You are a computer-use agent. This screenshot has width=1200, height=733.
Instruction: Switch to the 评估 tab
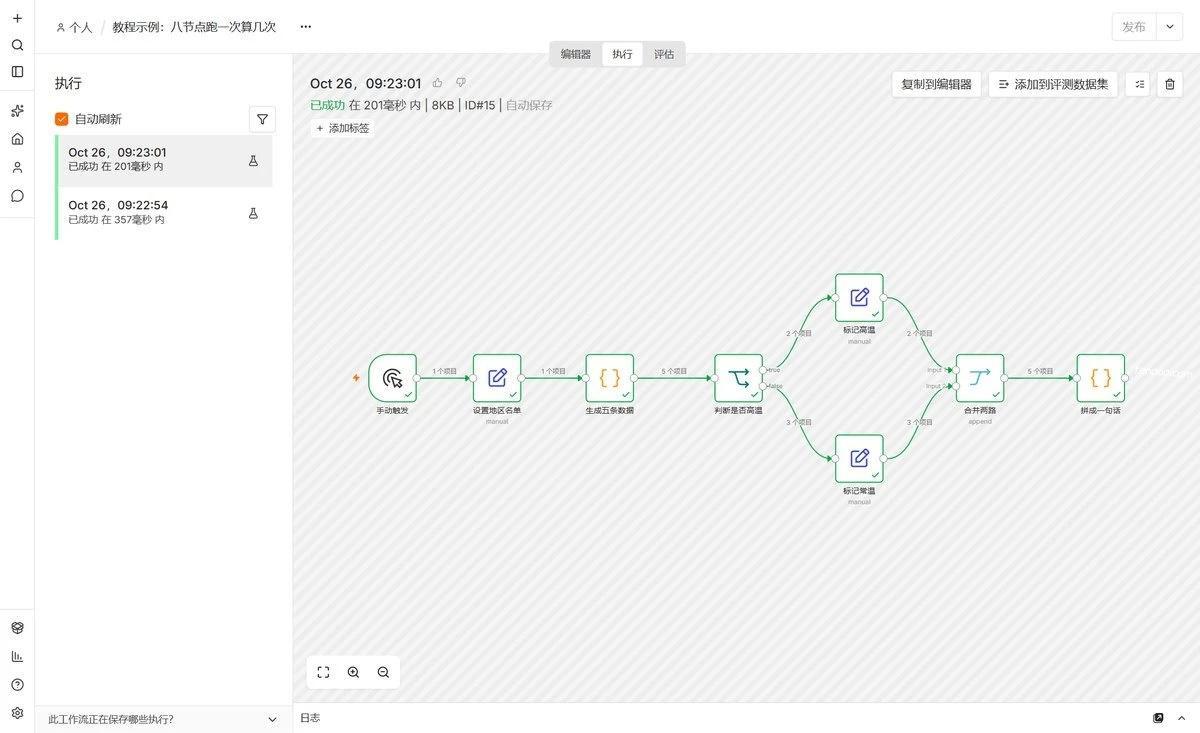click(664, 54)
